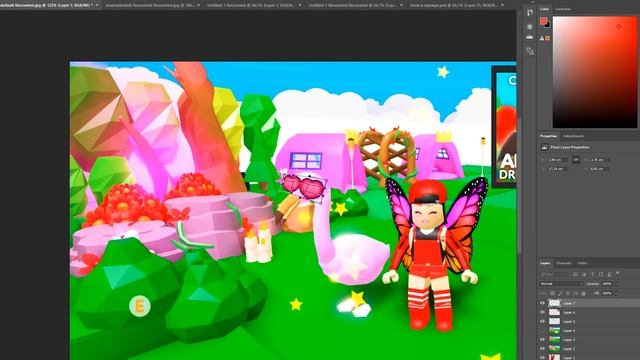Switch to .psd Layer 15 document tab
The width and height of the screenshot is (640, 360).
[x=453, y=5]
